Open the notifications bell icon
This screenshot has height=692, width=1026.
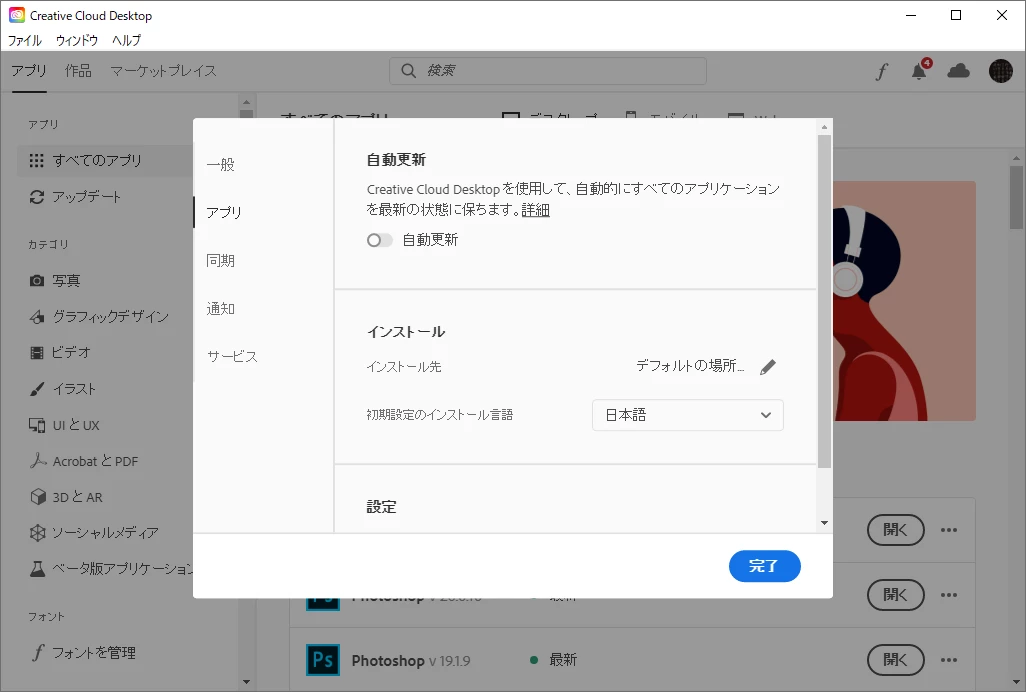(x=919, y=71)
